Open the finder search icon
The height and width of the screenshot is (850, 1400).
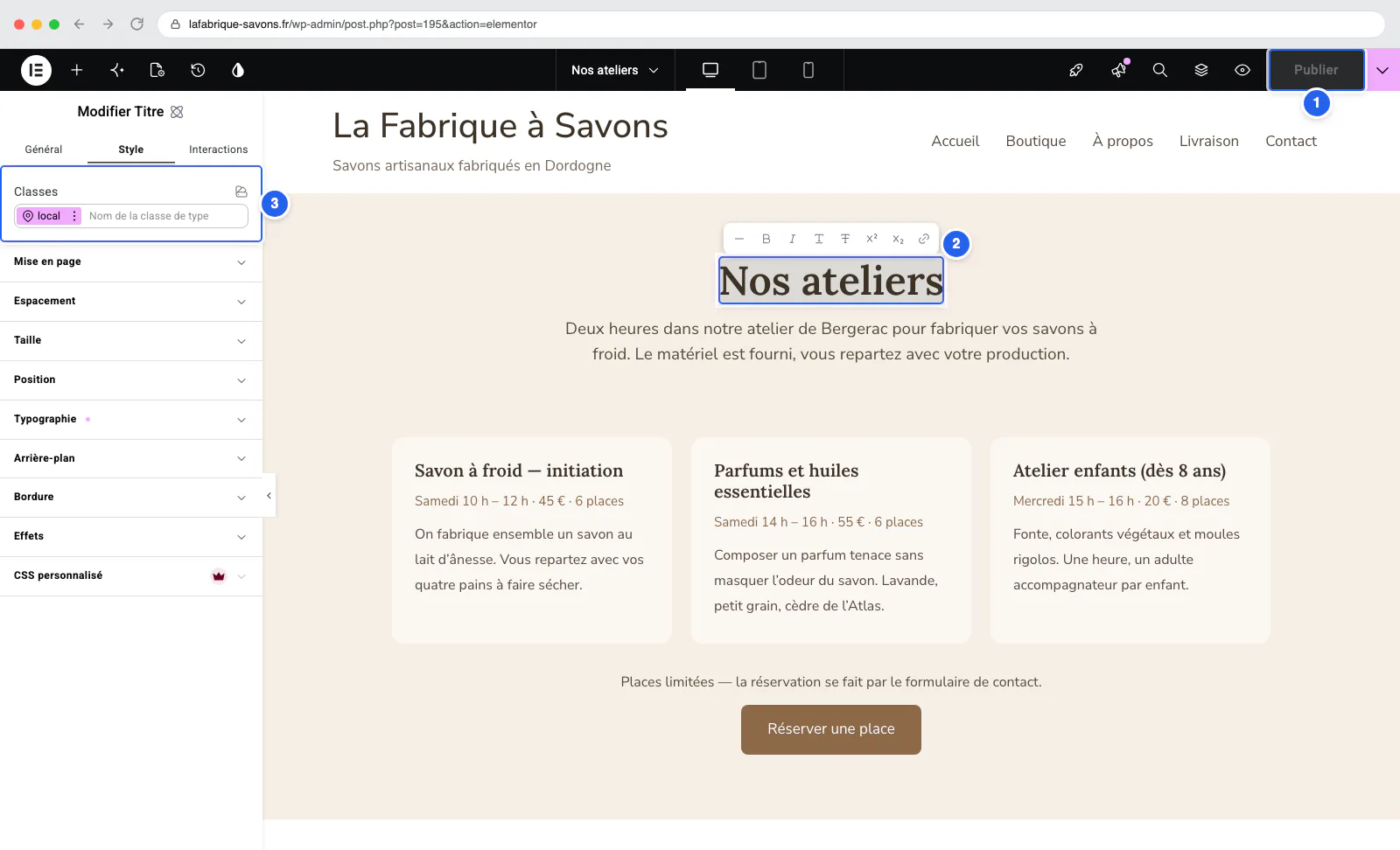pos(1160,70)
